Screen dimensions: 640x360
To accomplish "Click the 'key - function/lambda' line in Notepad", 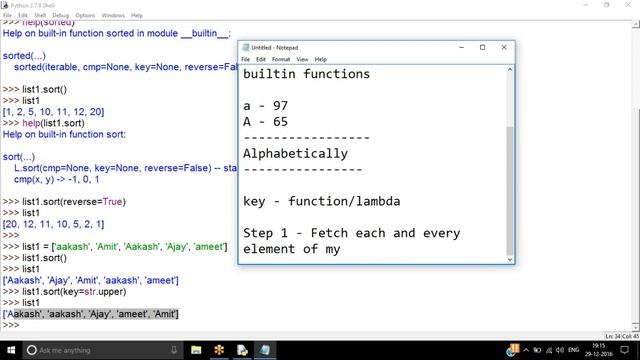I will (322, 201).
